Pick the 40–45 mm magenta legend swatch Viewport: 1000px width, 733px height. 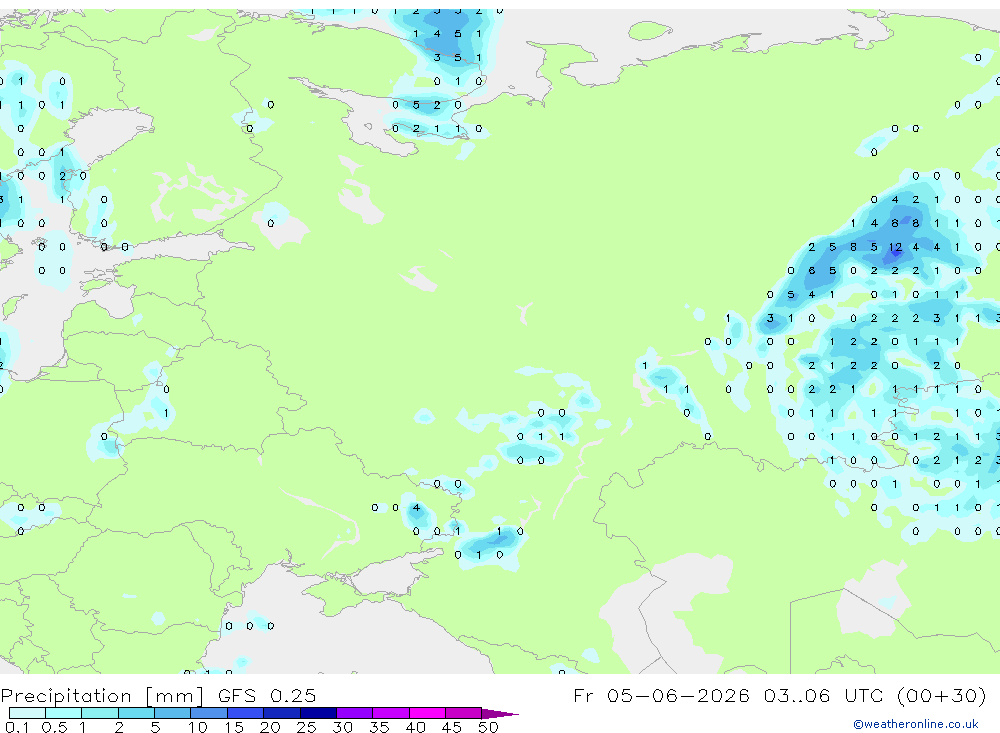(427, 713)
